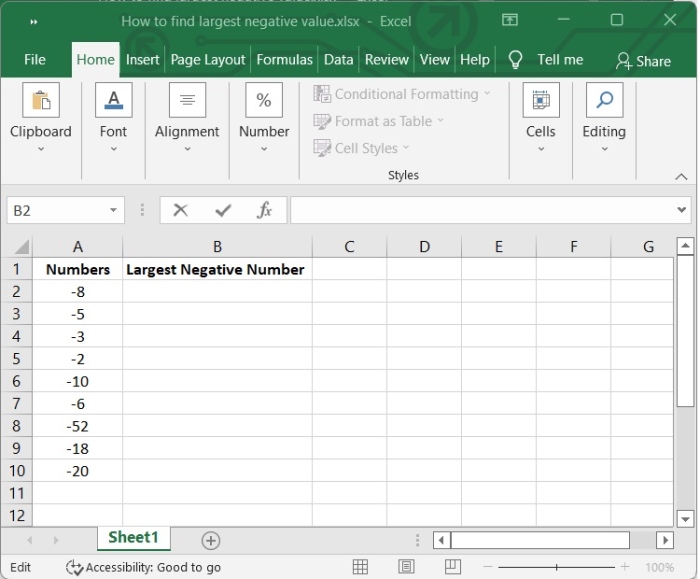The height and width of the screenshot is (579, 700).
Task: Collapse the ribbon with caret arrow
Action: 681,177
